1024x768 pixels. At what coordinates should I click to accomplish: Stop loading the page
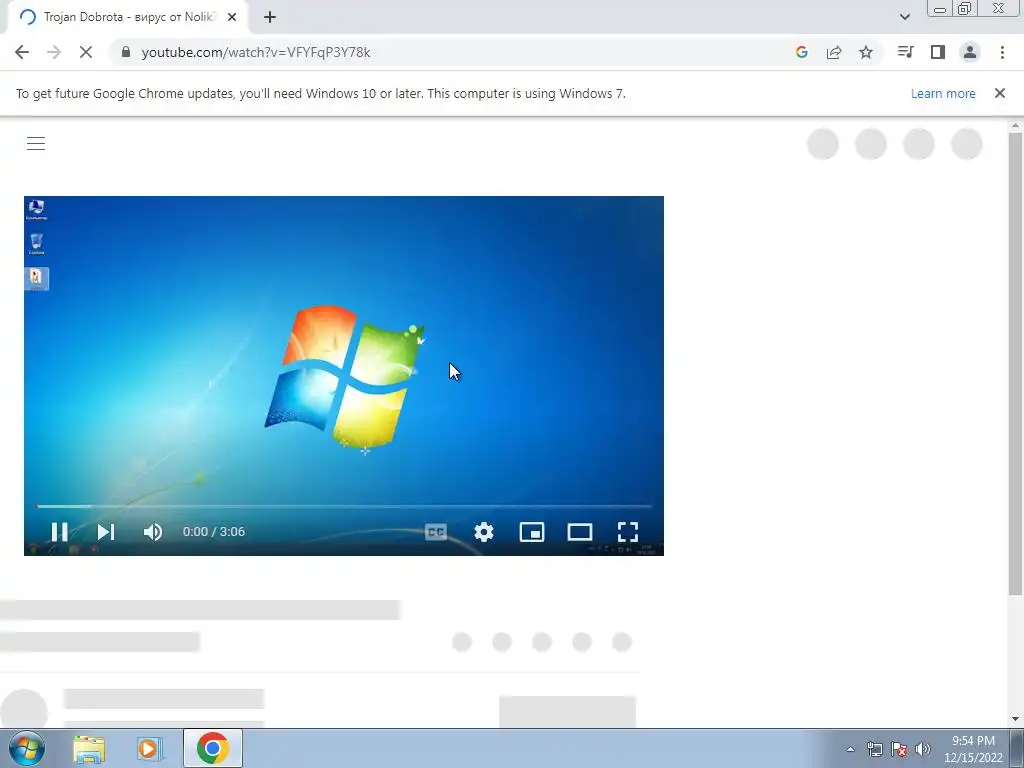(x=86, y=52)
